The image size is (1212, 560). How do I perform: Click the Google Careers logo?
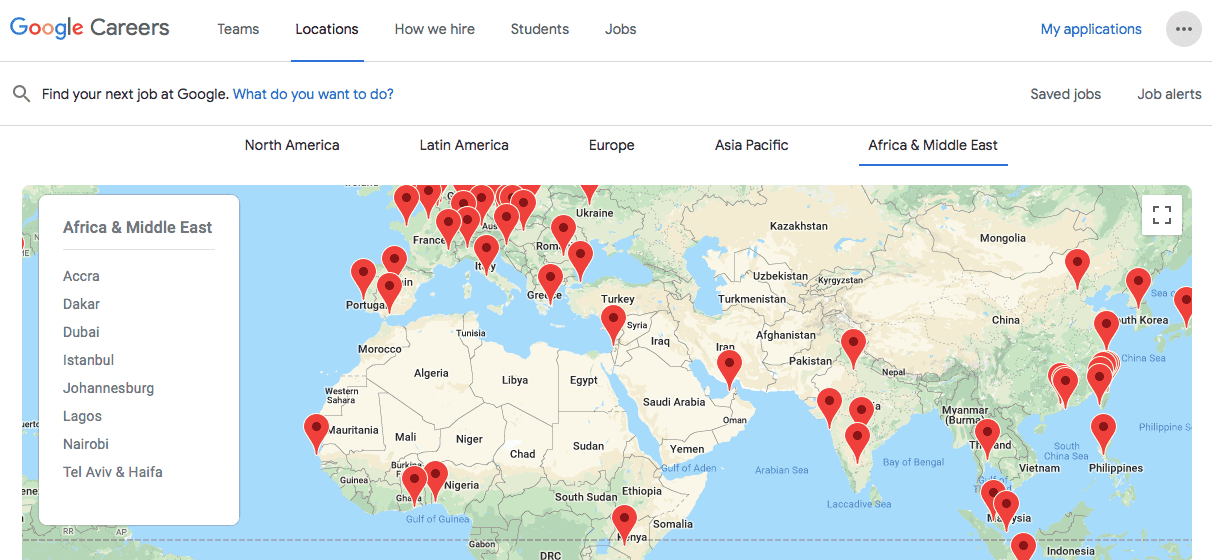89,29
